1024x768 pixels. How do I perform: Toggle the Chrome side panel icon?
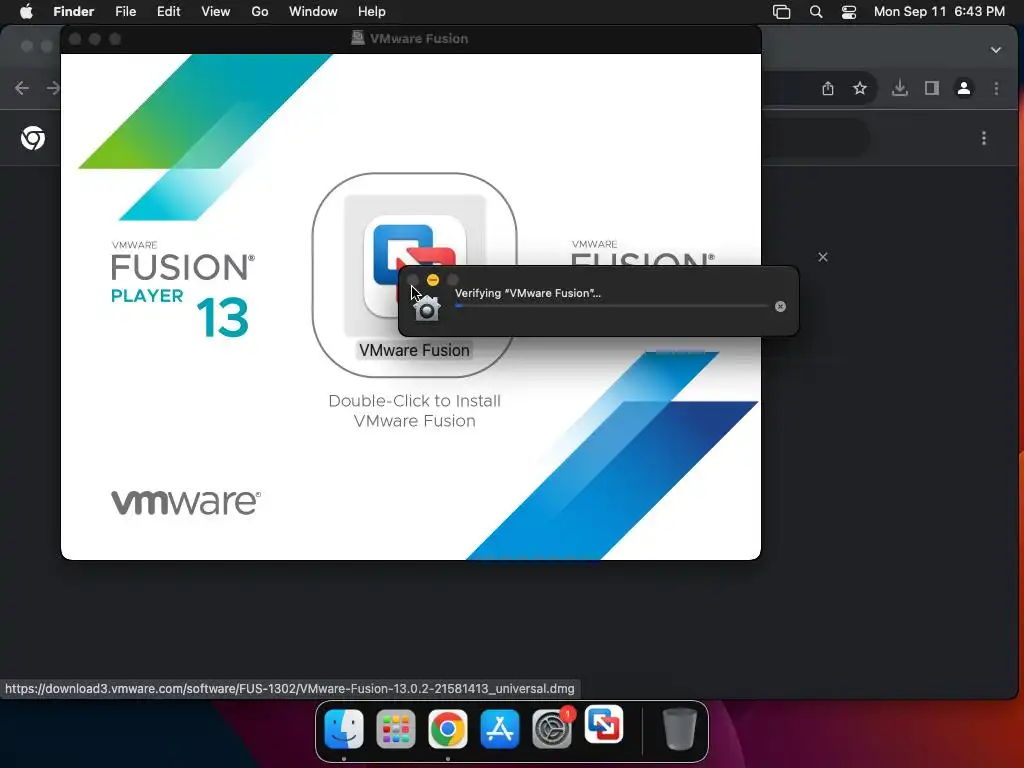pos(932,88)
